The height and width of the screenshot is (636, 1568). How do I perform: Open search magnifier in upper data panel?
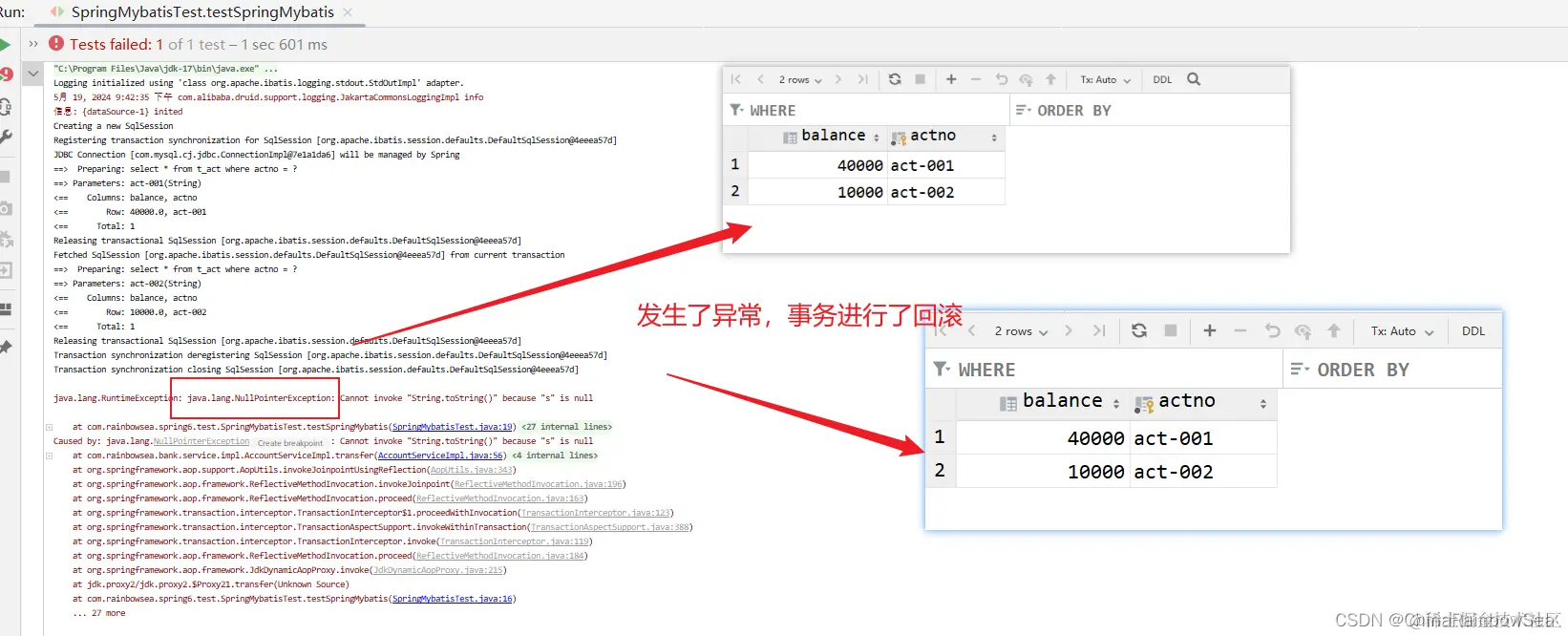coord(1194,79)
